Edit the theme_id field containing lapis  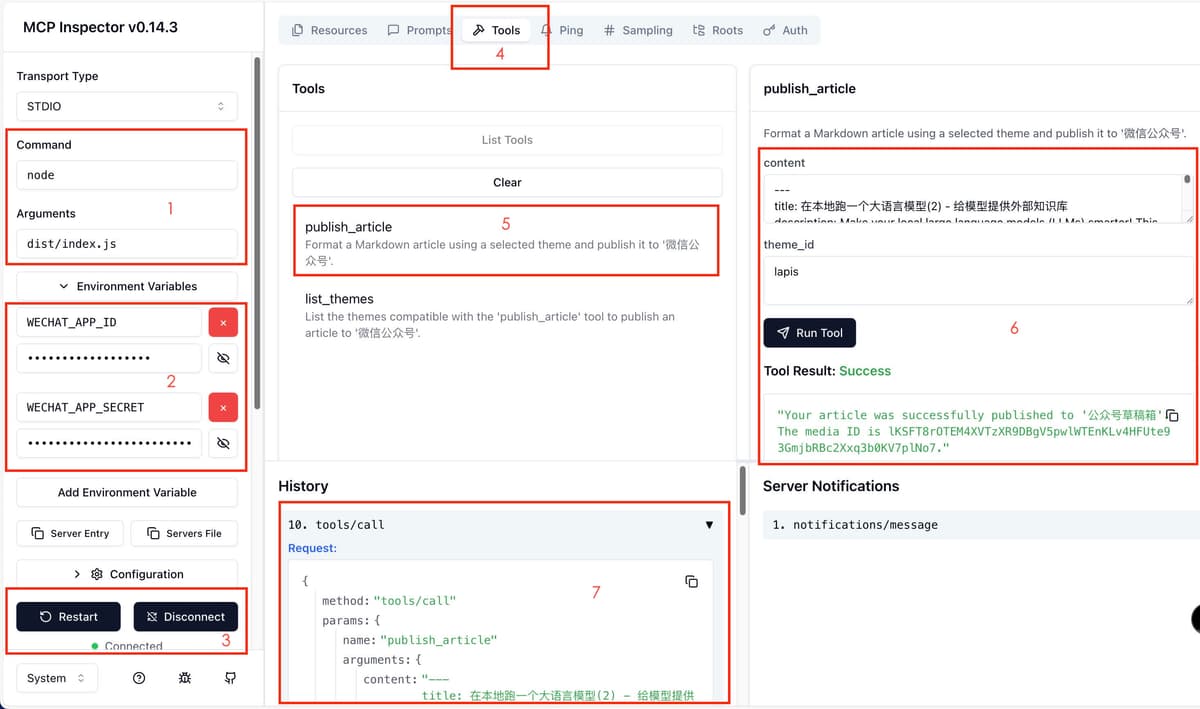tap(978, 281)
